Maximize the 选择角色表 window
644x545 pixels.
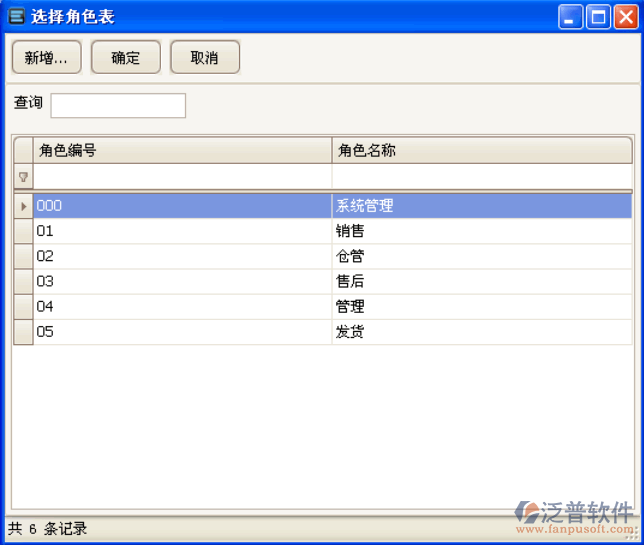pyautogui.click(x=598, y=17)
